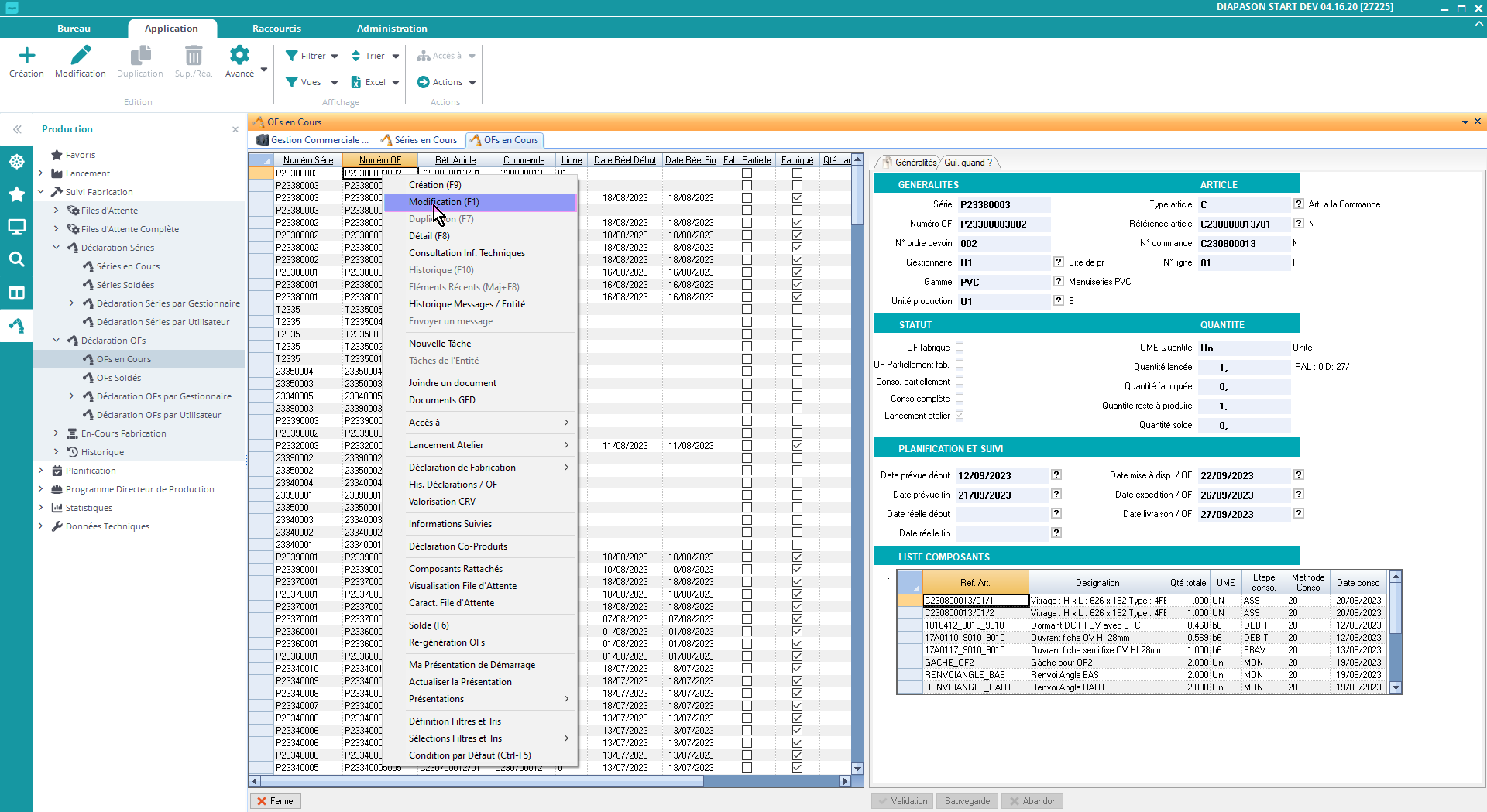Click the Création plus icon

click(x=26, y=56)
